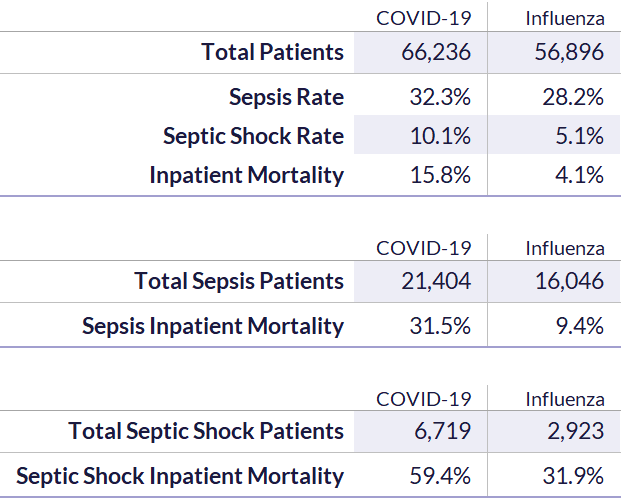This screenshot has height=499, width=622.
Task: Select the Septic Shock Rate row label
Action: [x=253, y=136]
